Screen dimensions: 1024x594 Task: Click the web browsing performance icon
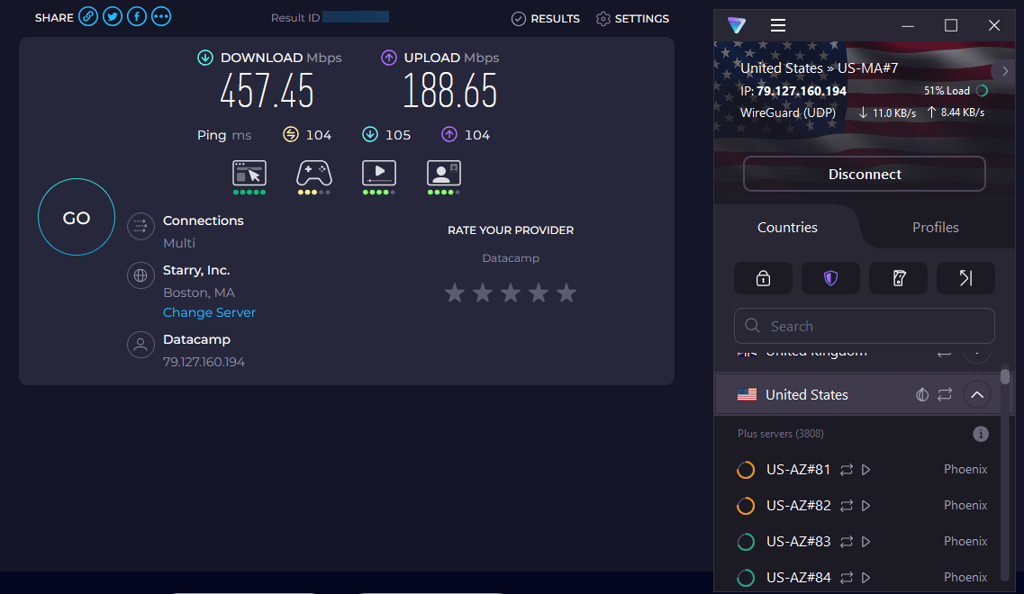[249, 174]
